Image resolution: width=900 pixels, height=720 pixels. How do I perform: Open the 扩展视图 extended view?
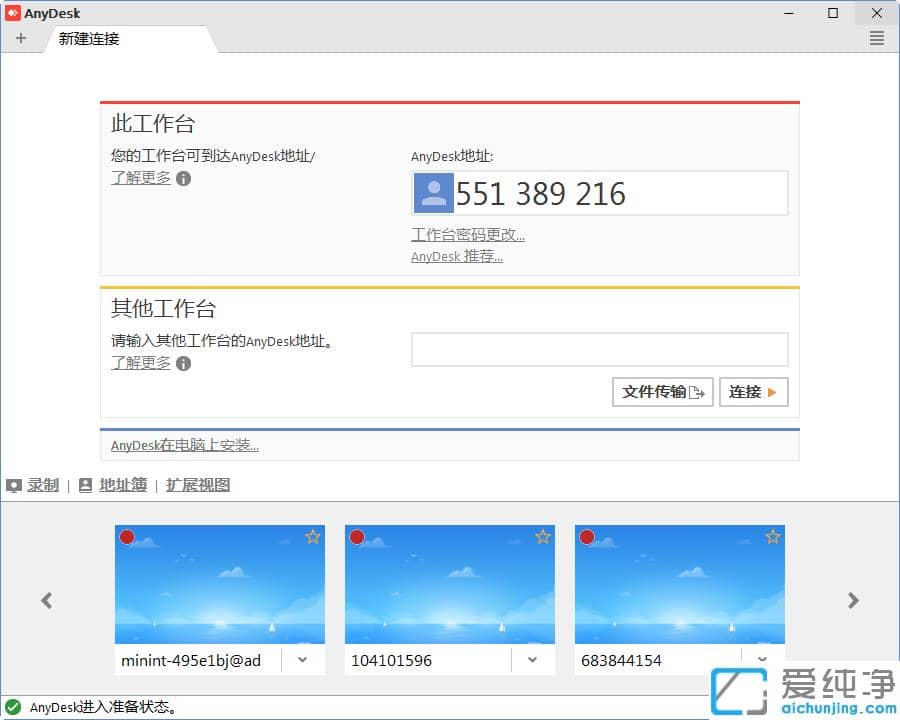coord(197,484)
